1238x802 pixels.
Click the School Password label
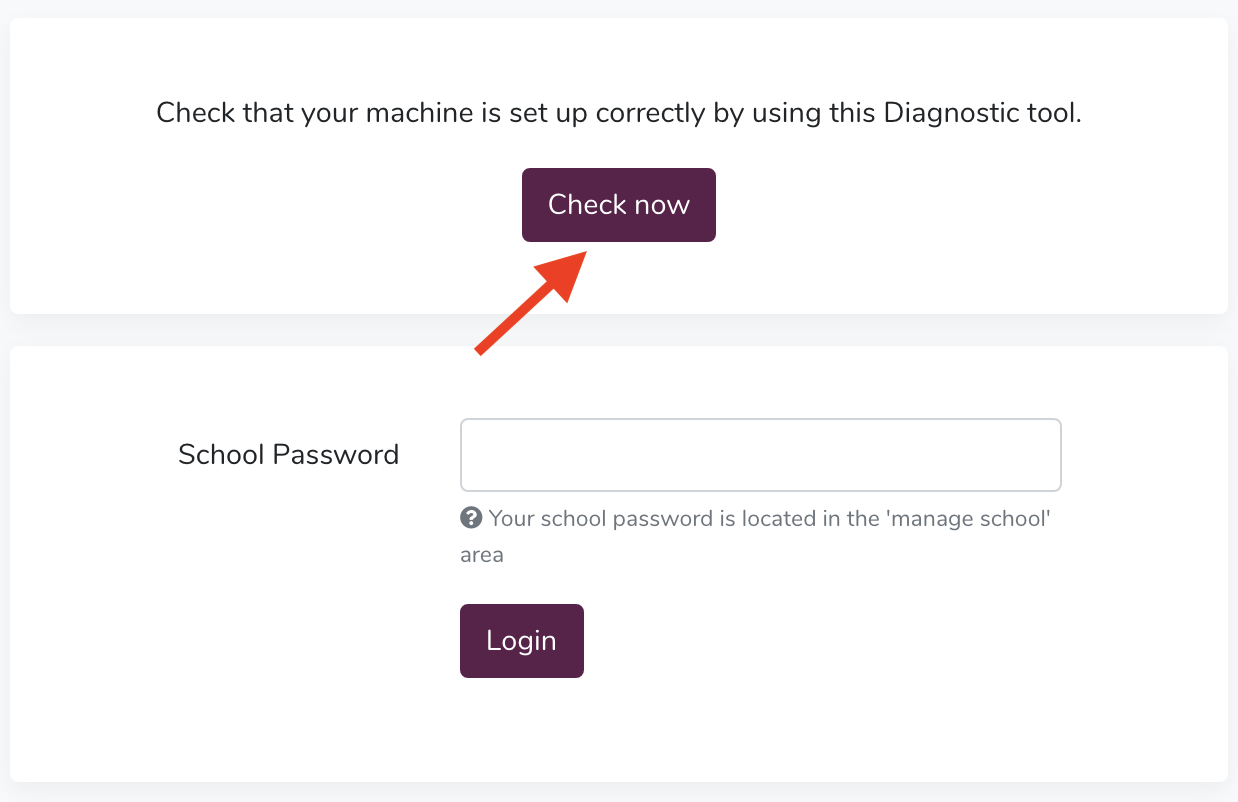coord(288,455)
